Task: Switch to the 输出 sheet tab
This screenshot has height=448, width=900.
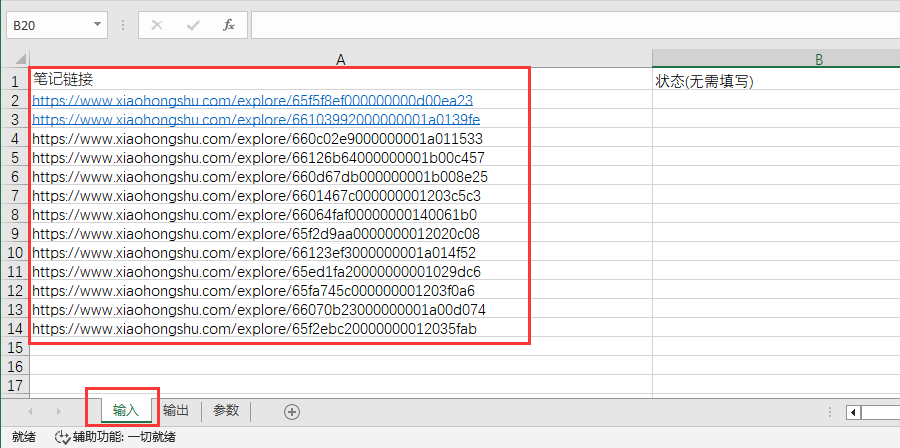Action: (176, 411)
